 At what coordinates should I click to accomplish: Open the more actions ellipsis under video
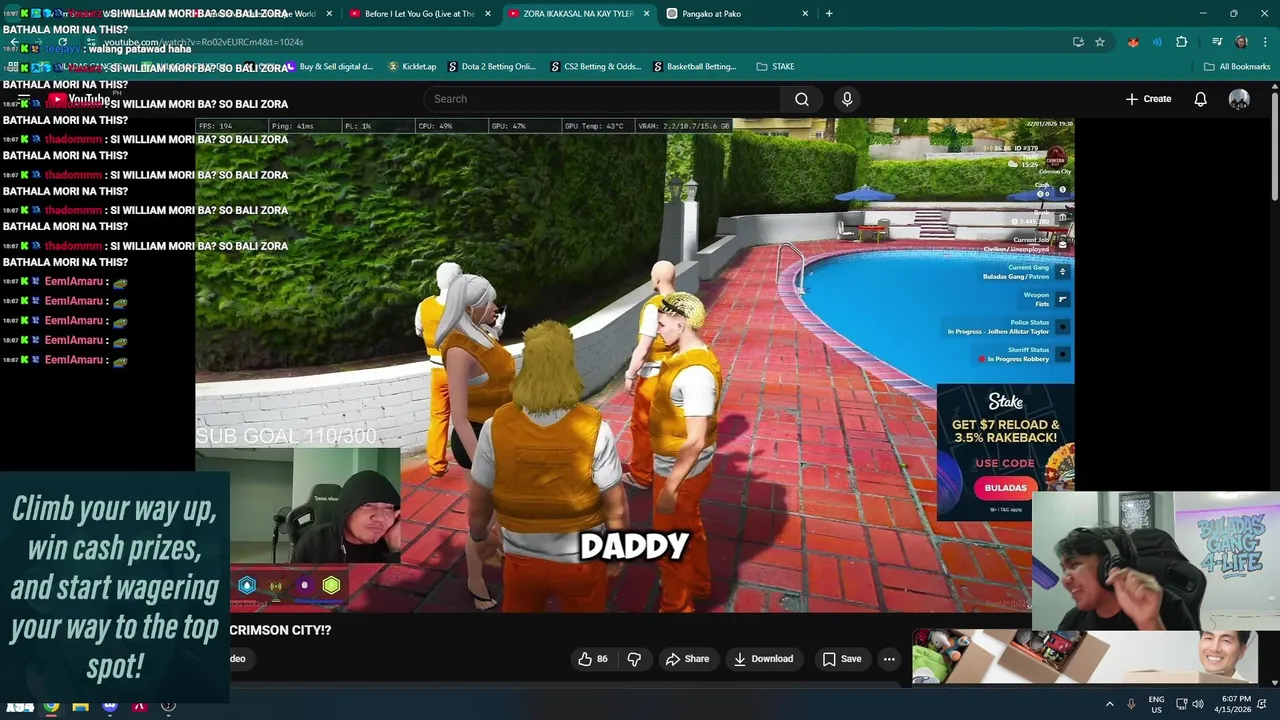point(889,659)
